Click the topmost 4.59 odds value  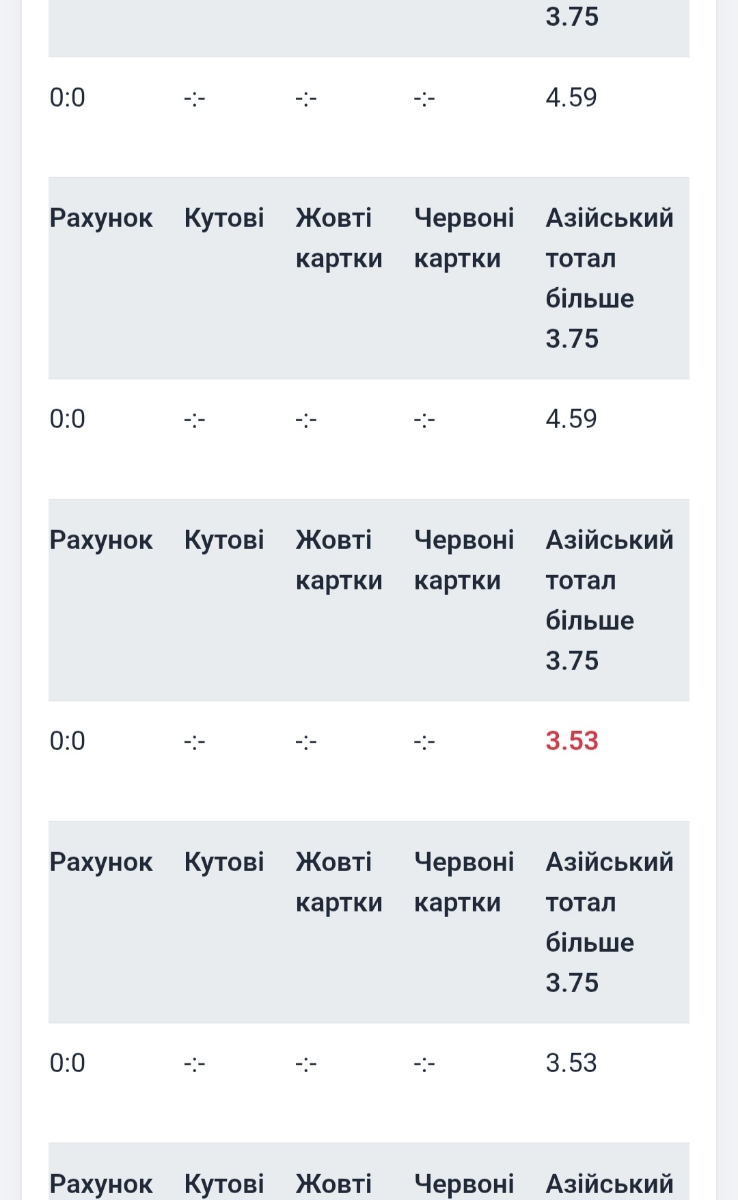[x=571, y=98]
